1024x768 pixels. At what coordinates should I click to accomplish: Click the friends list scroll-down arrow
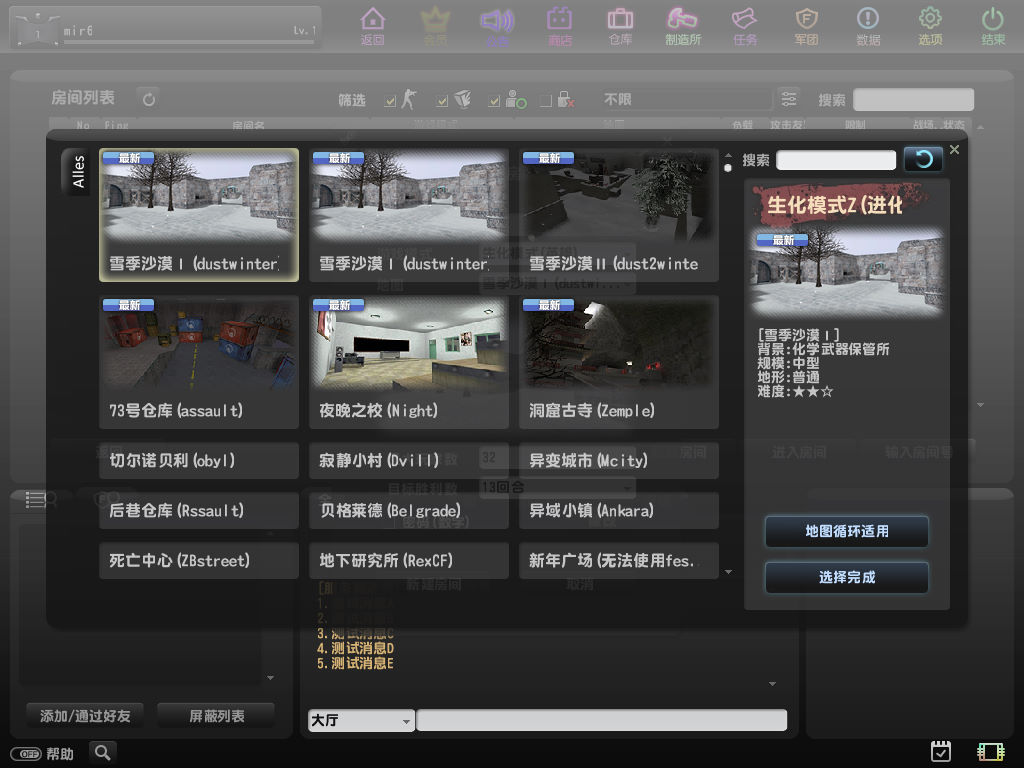(270, 678)
